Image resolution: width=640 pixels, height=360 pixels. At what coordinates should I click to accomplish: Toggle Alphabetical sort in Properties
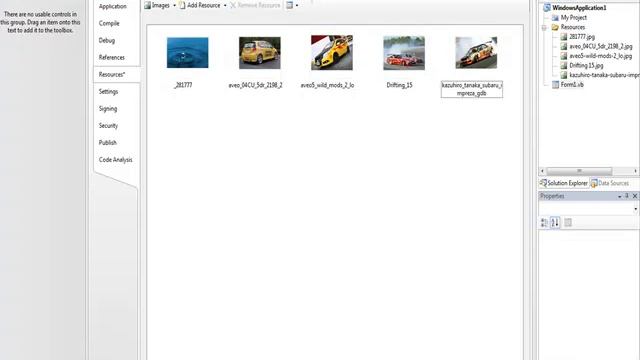click(x=555, y=222)
